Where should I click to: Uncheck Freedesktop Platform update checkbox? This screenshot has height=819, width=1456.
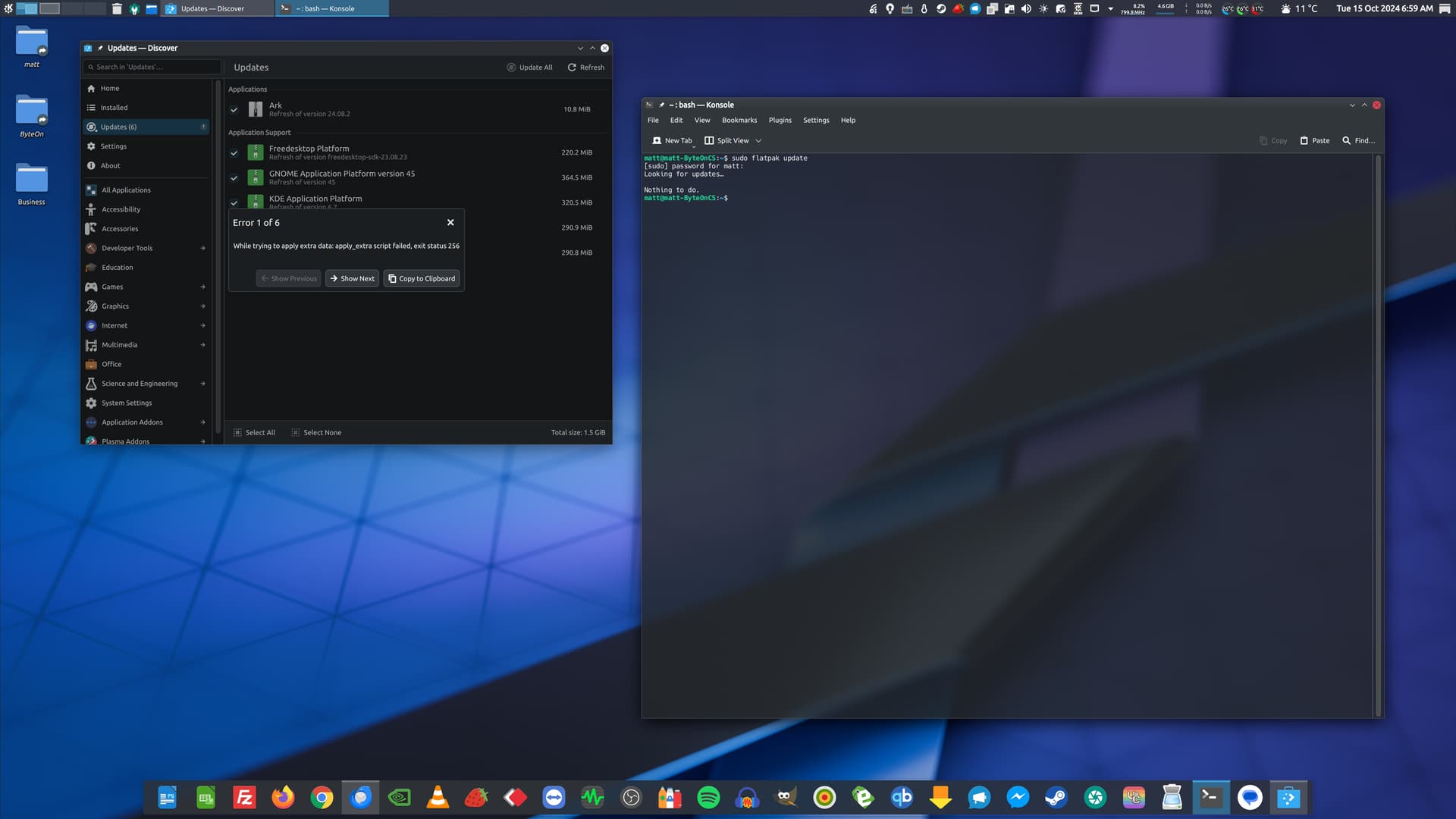(x=234, y=152)
